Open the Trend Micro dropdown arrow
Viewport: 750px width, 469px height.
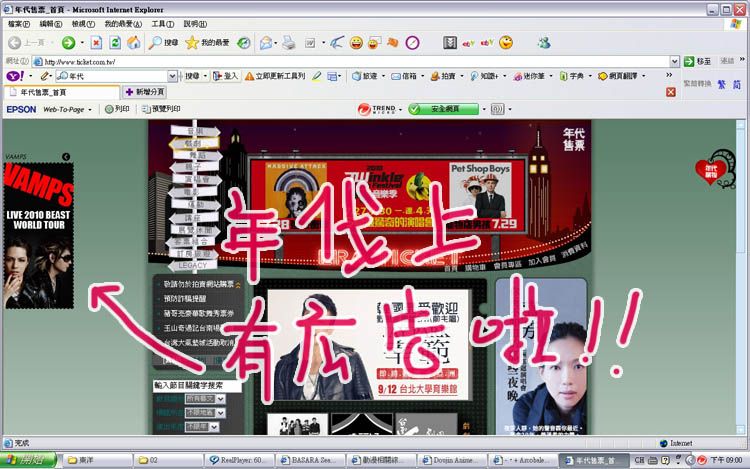(400, 109)
